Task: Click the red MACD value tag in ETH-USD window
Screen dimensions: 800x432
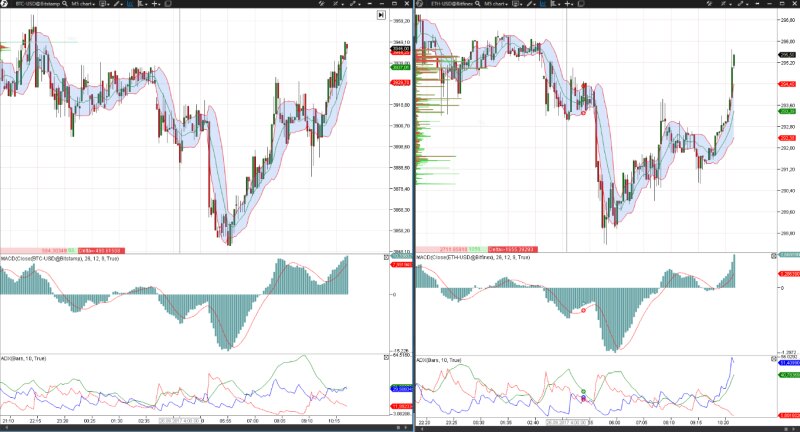Action: tap(789, 274)
